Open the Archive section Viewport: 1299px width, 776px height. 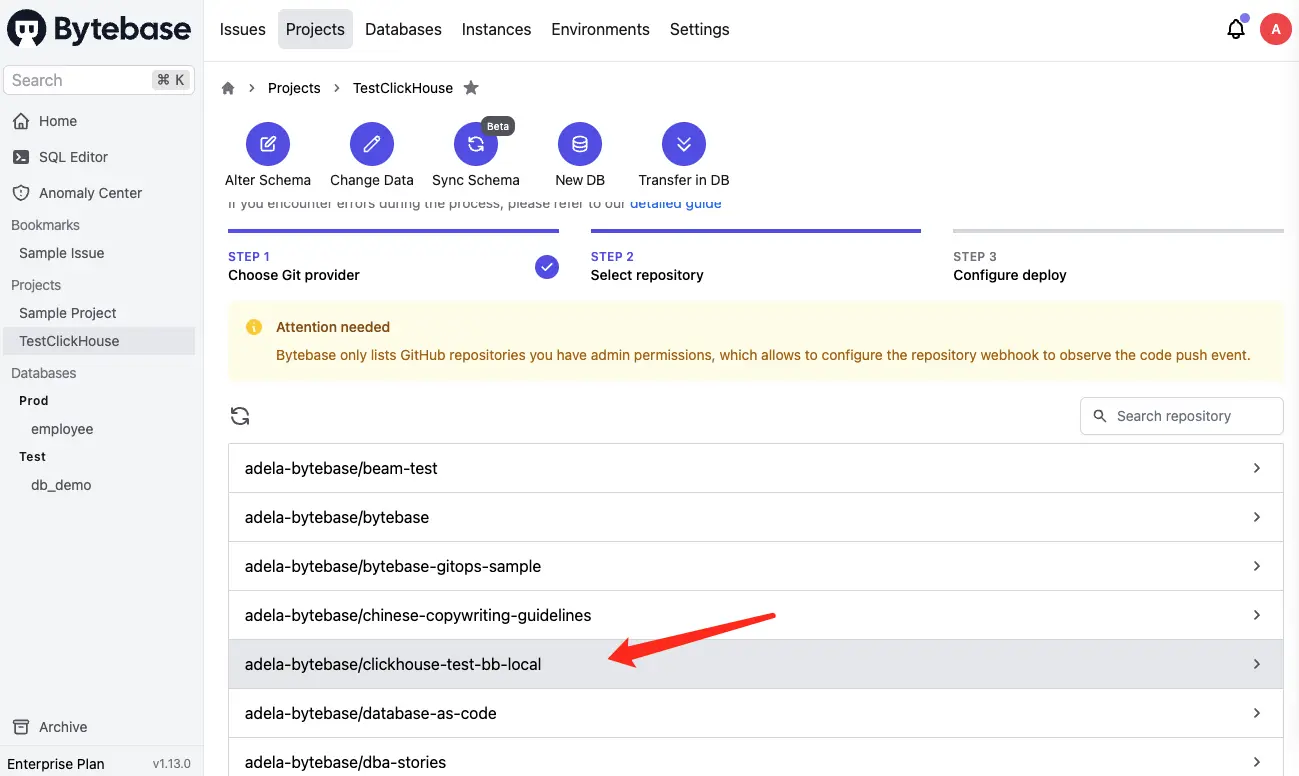(63, 727)
